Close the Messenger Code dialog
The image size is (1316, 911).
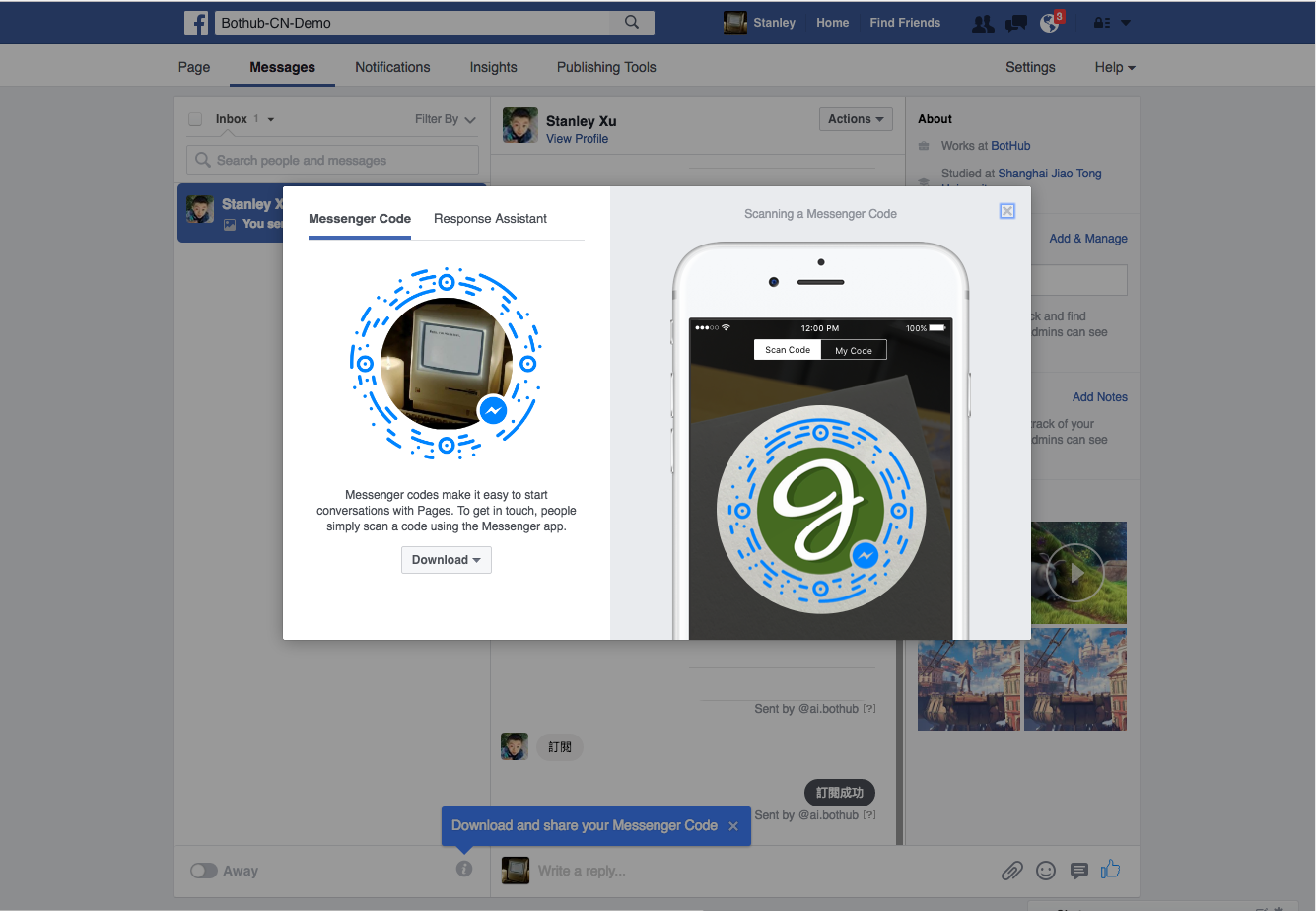click(x=1006, y=211)
